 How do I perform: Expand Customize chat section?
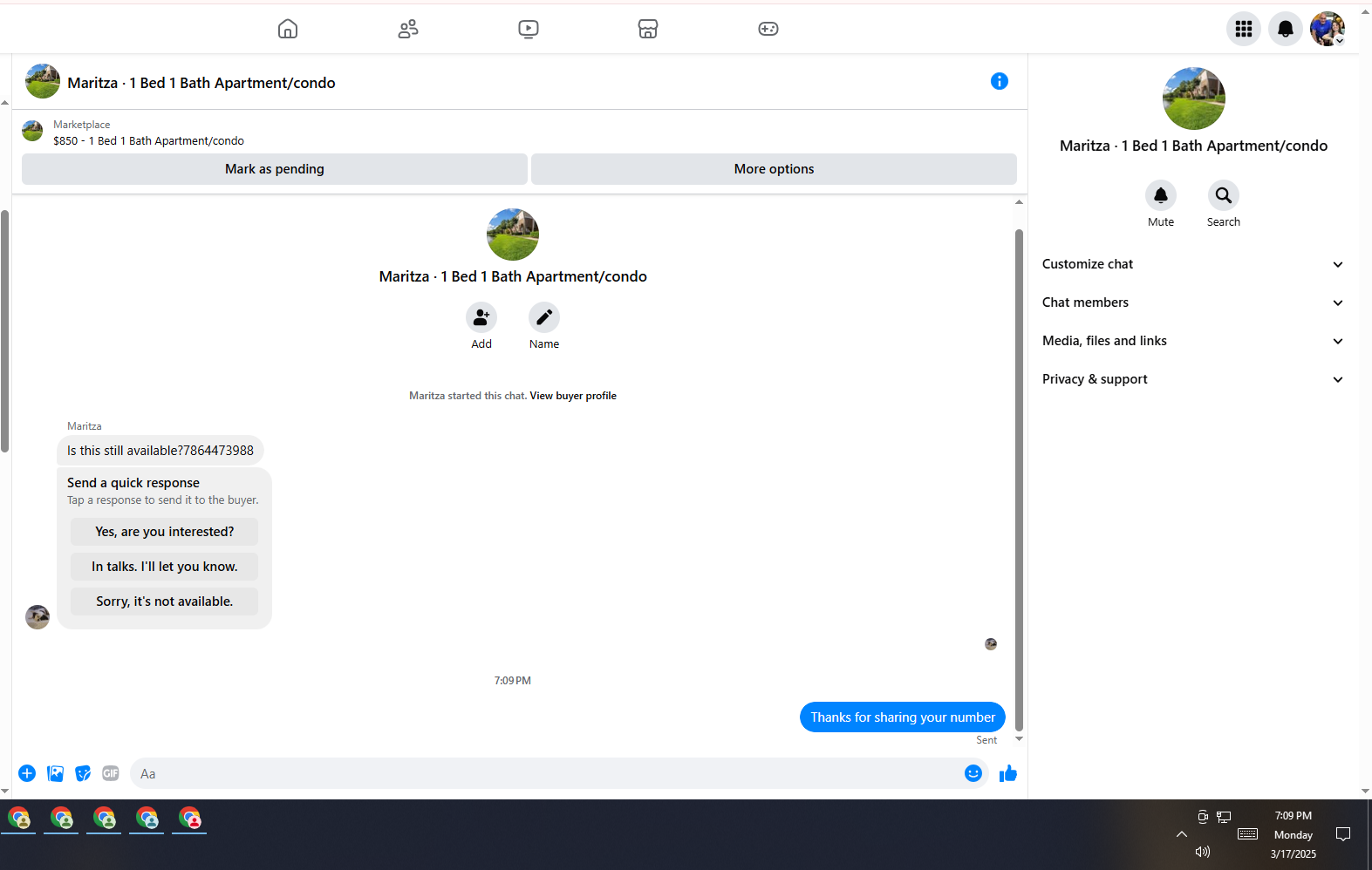[1193, 264]
